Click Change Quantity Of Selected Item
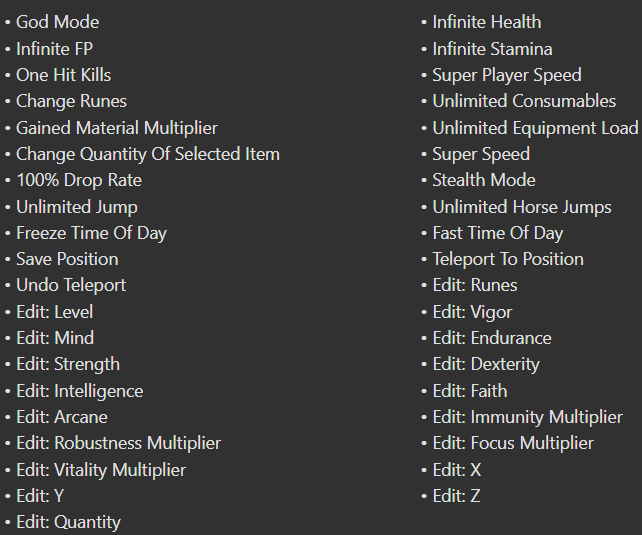Viewport: 642px width, 535px height. click(x=148, y=154)
